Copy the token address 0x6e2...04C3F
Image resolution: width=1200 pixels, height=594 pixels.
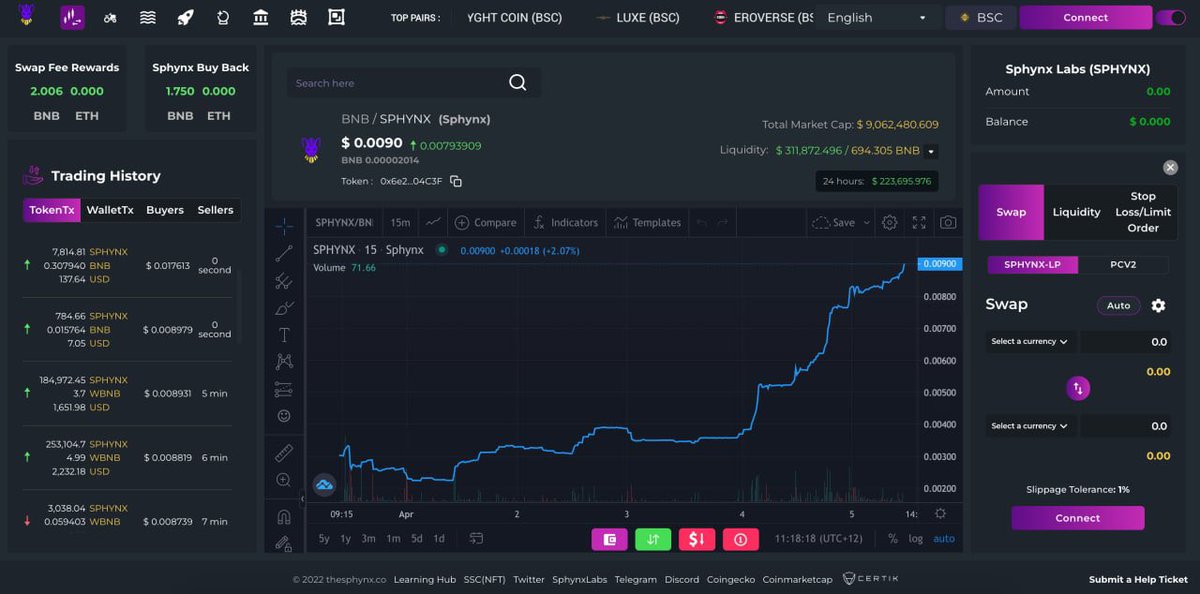(x=456, y=181)
